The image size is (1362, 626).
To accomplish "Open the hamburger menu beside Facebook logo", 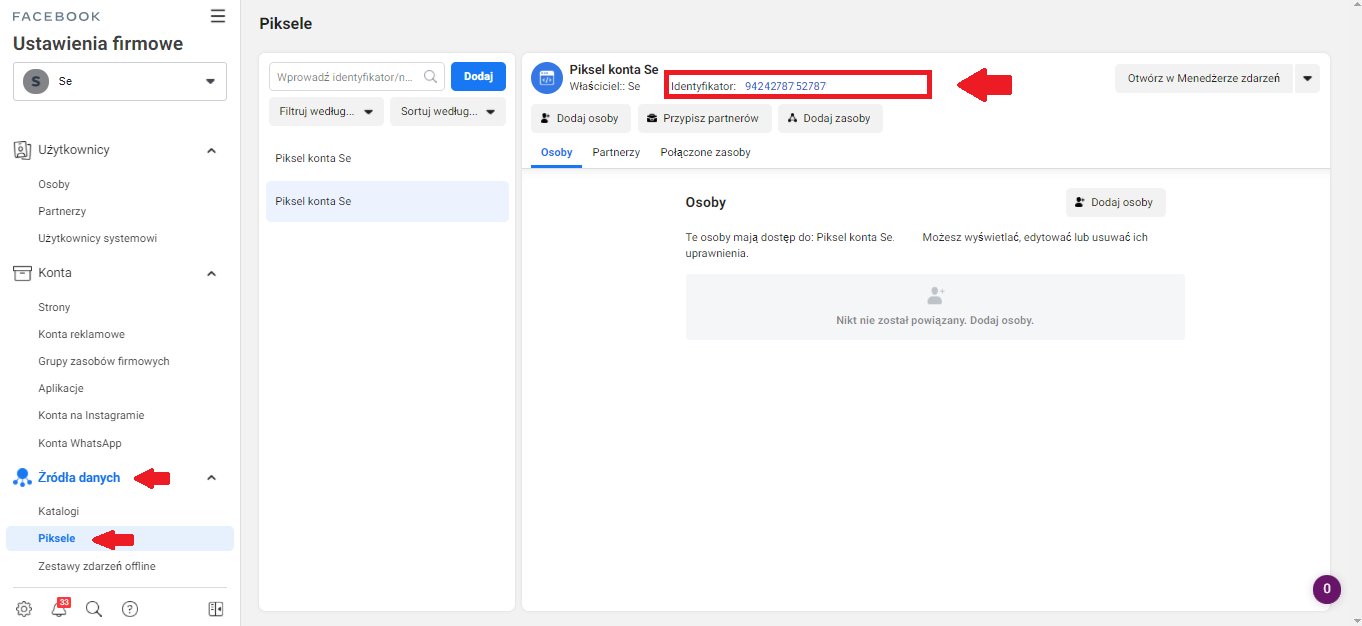I will click(x=218, y=16).
